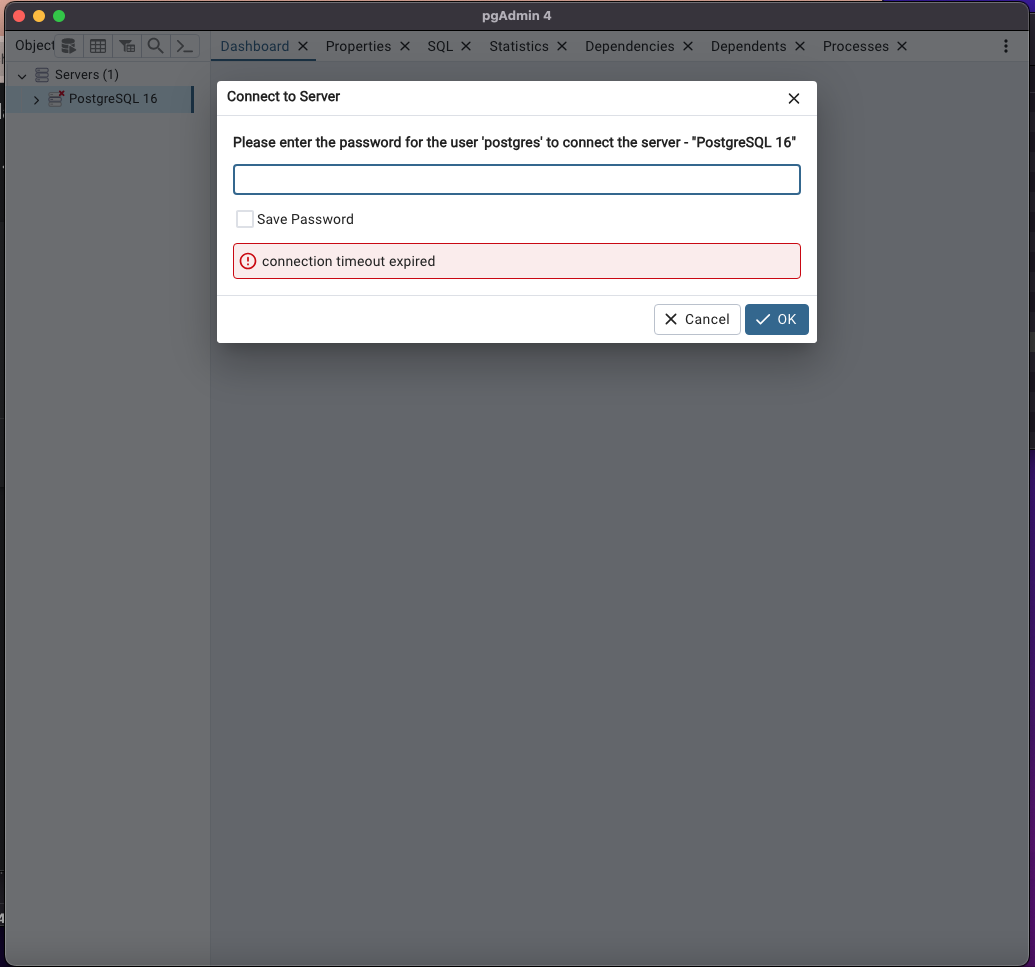Screen dimensions: 1035x967
Task: Open the panel overflow three-dot menu
Action: 1006,45
